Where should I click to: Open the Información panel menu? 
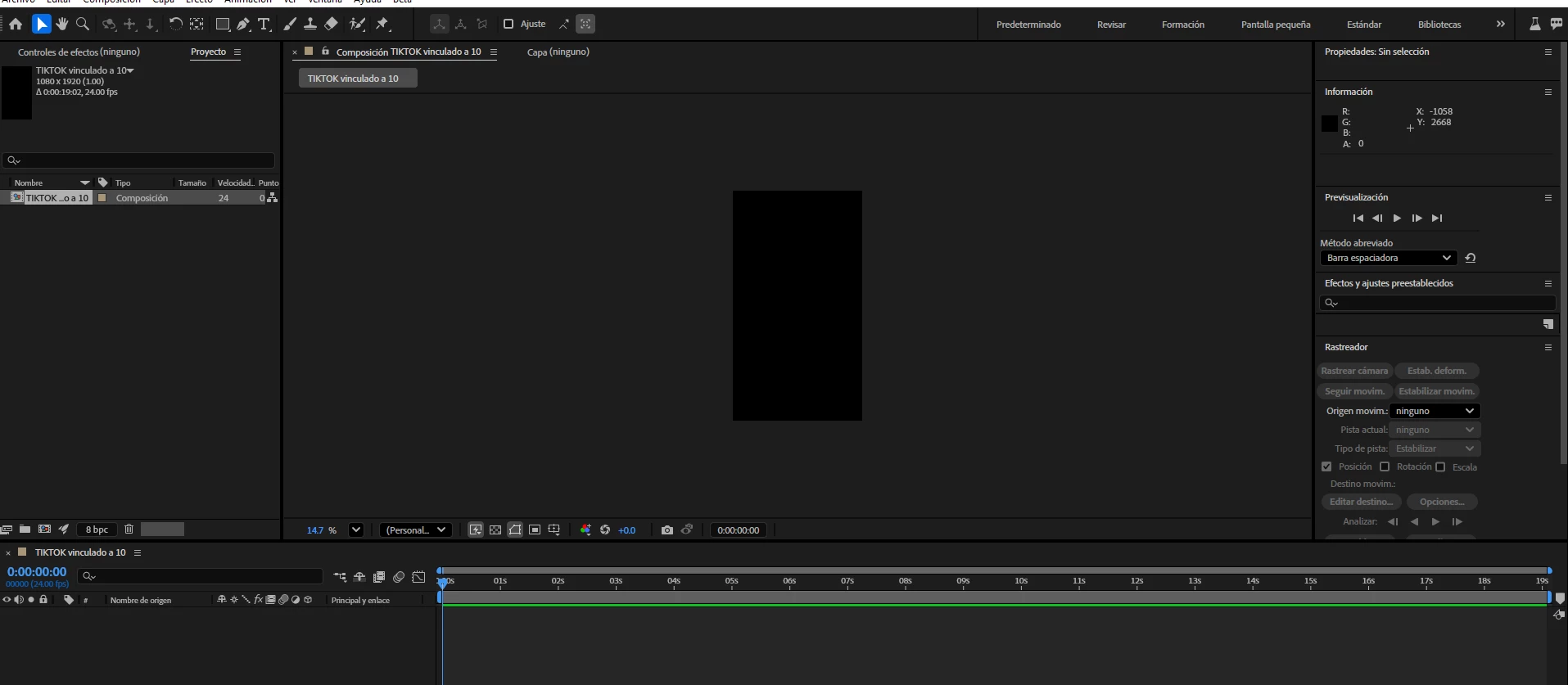pos(1548,92)
